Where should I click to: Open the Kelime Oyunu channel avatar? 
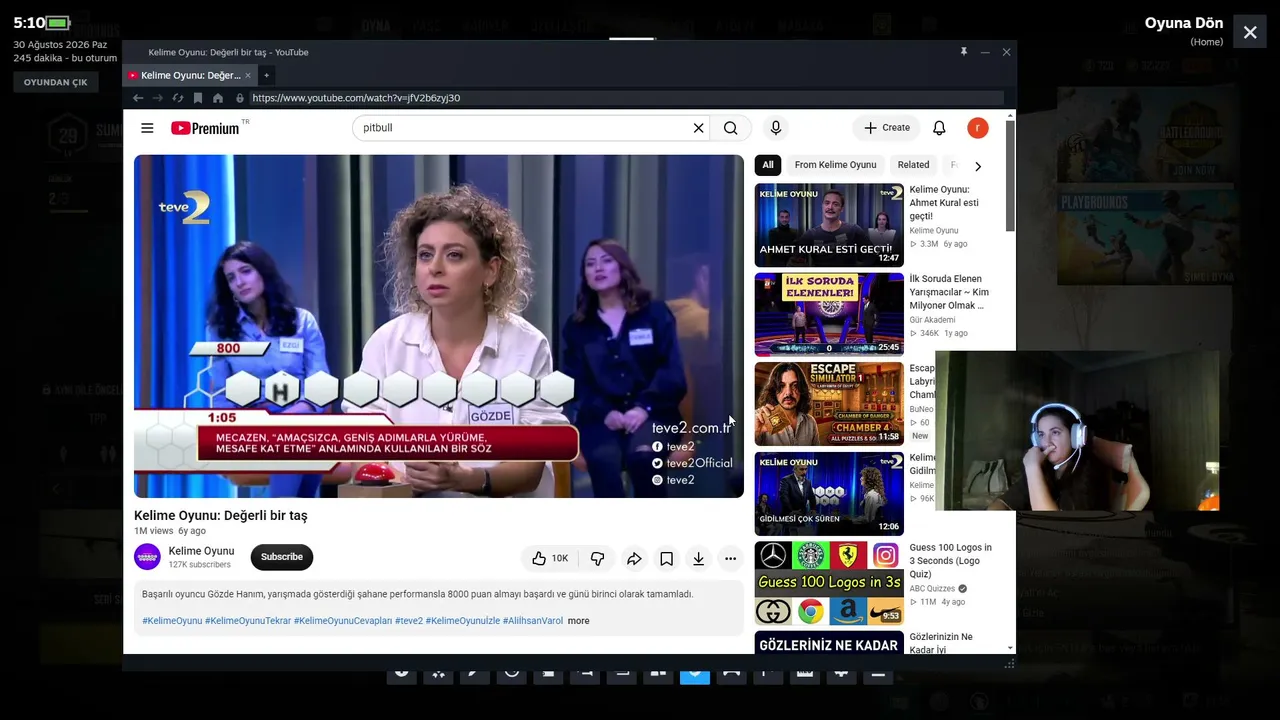click(x=147, y=557)
